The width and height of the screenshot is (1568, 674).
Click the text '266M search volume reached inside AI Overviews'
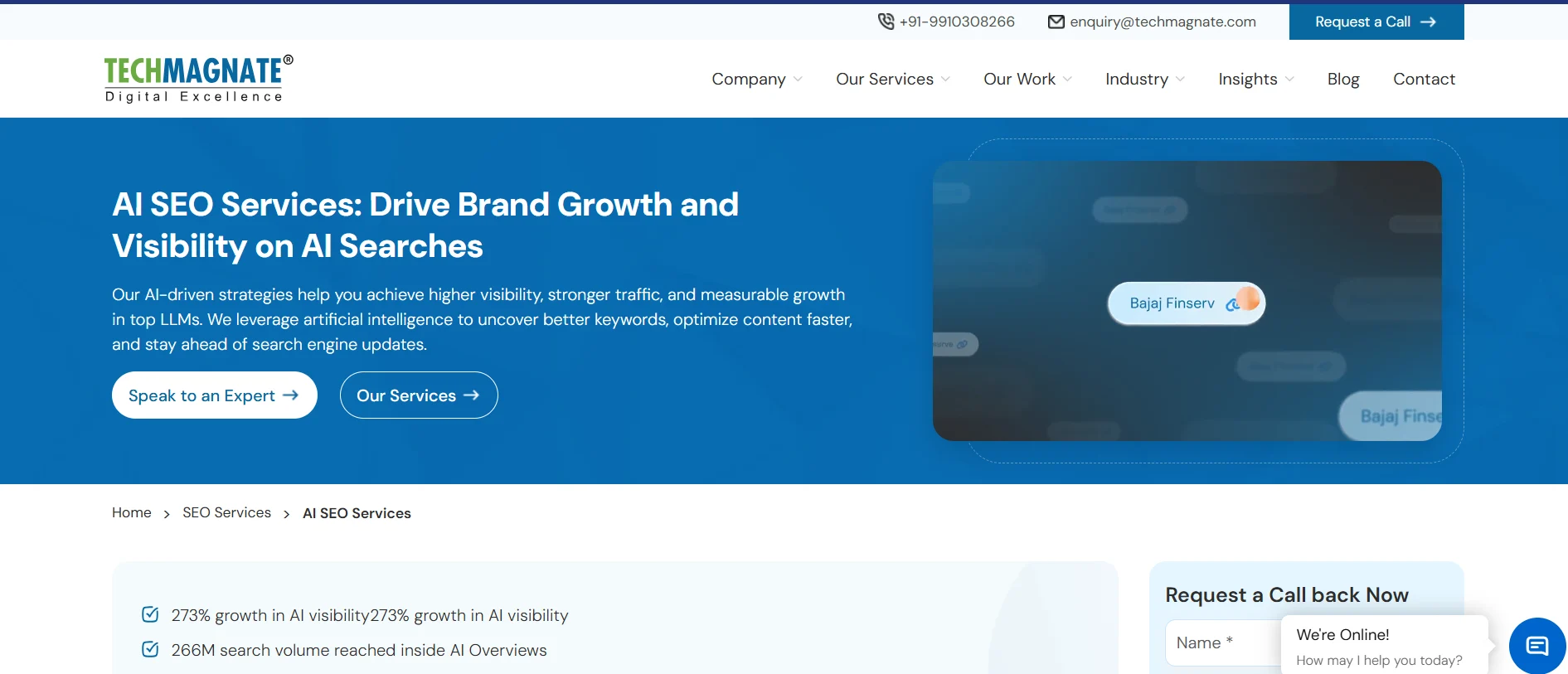click(x=359, y=650)
